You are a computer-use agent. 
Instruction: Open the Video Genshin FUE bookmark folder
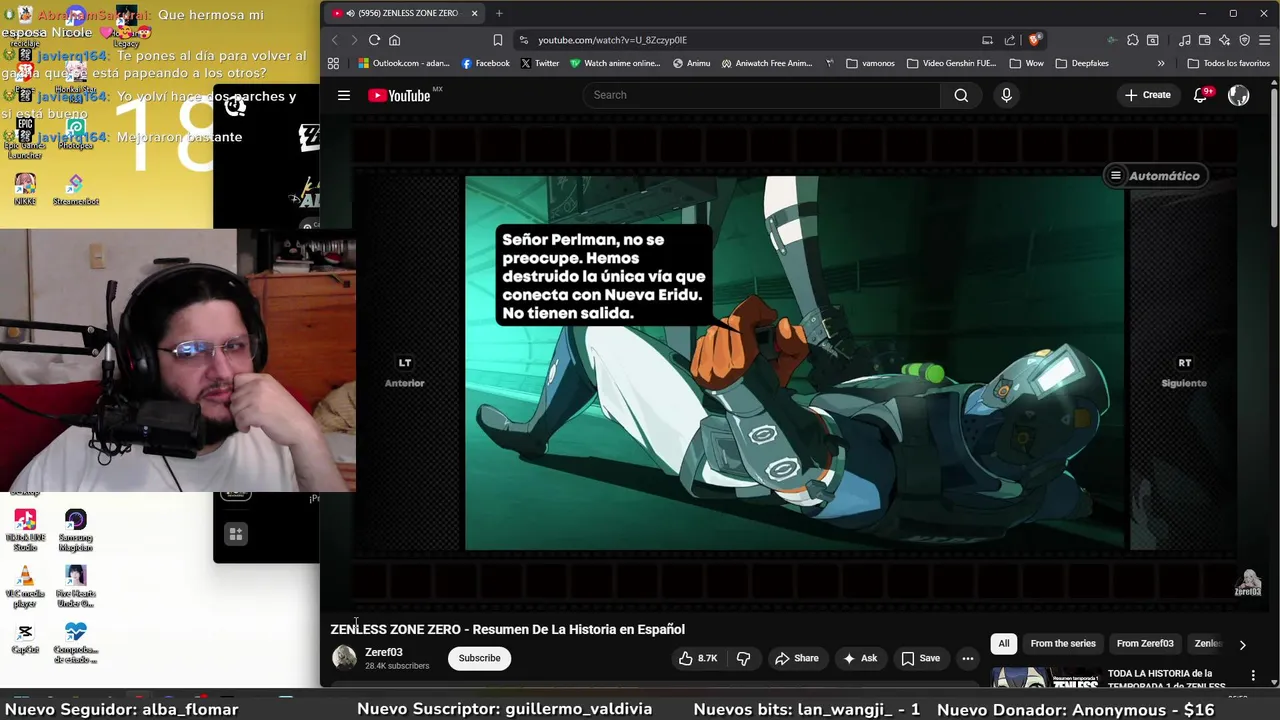952,63
